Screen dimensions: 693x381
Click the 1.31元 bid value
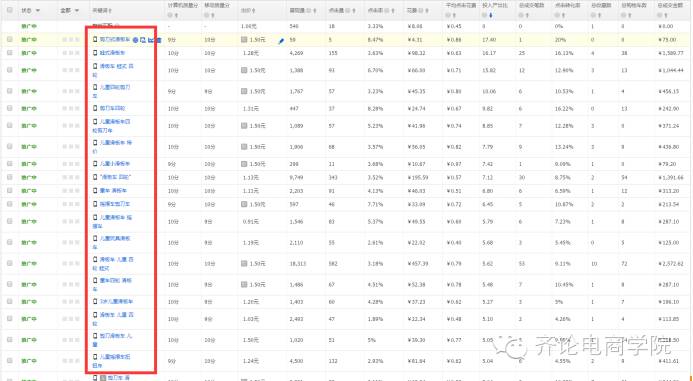251,108
